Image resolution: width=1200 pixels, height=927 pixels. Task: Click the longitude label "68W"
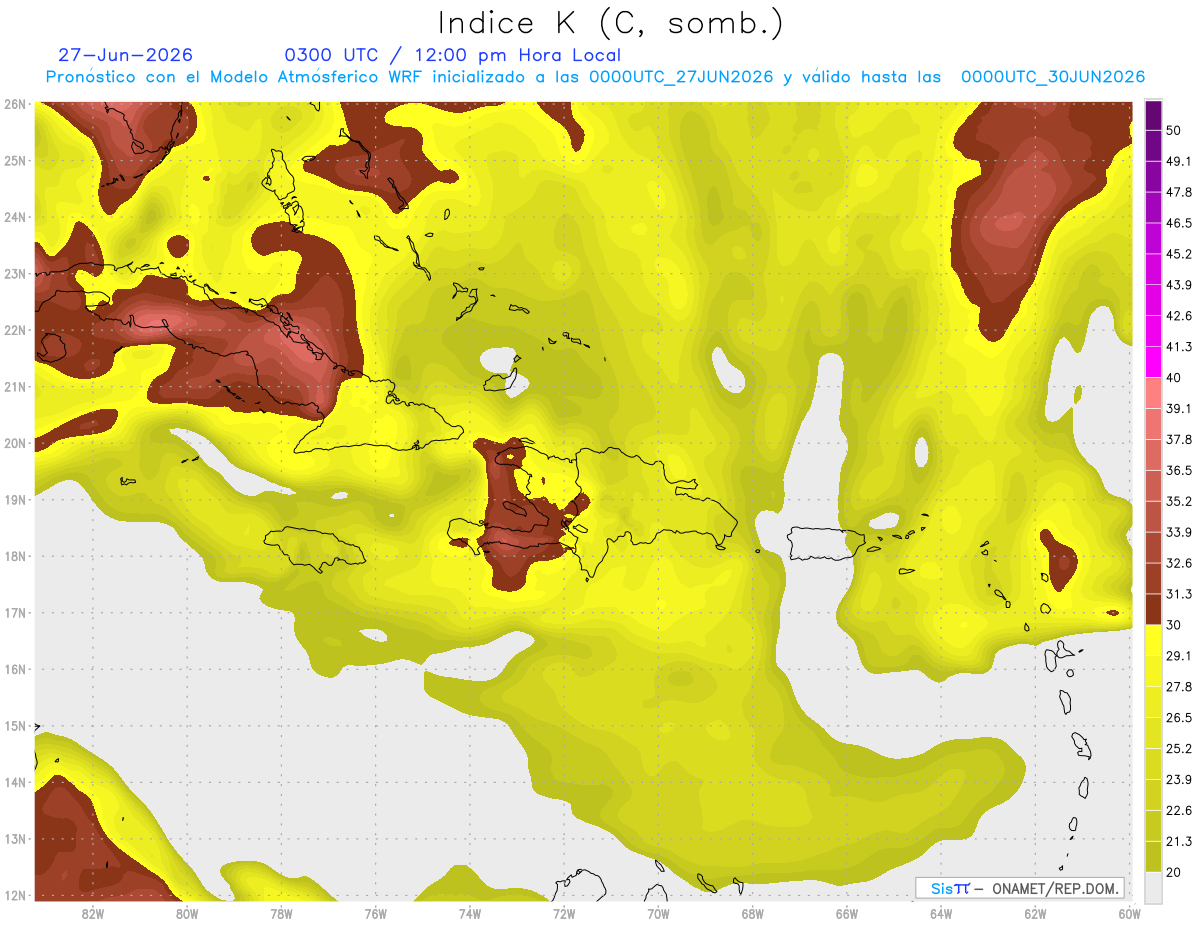tap(752, 913)
